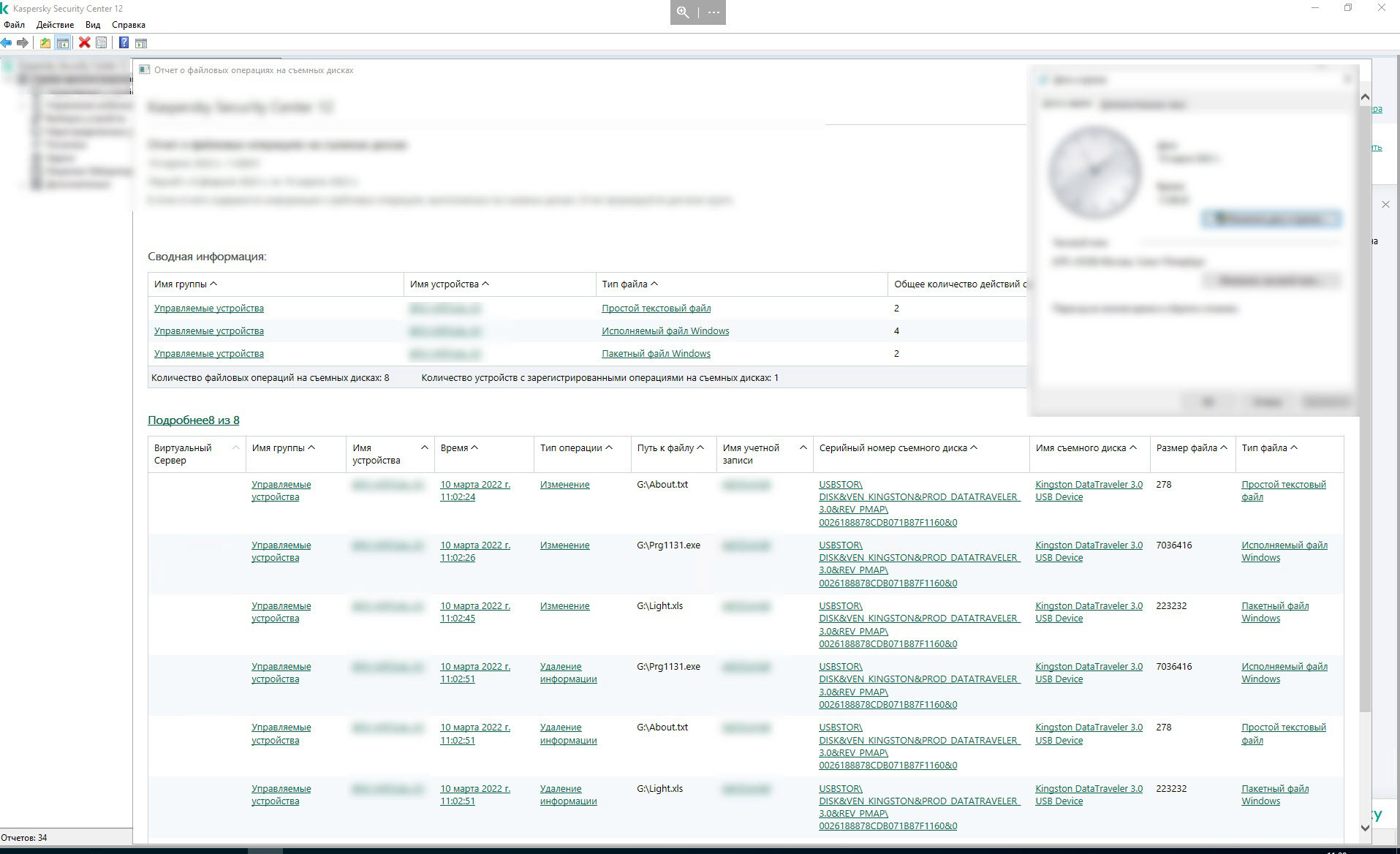Open the Справка menu
The height and width of the screenshot is (854, 1400).
point(129,25)
